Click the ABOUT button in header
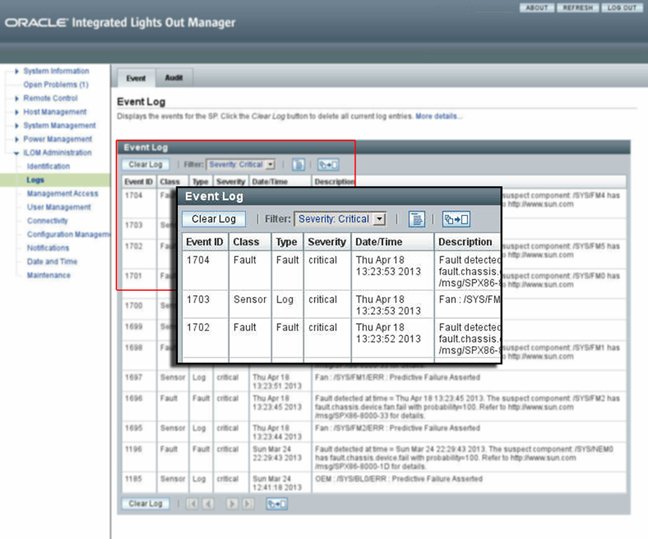648x539 pixels. pyautogui.click(x=536, y=7)
